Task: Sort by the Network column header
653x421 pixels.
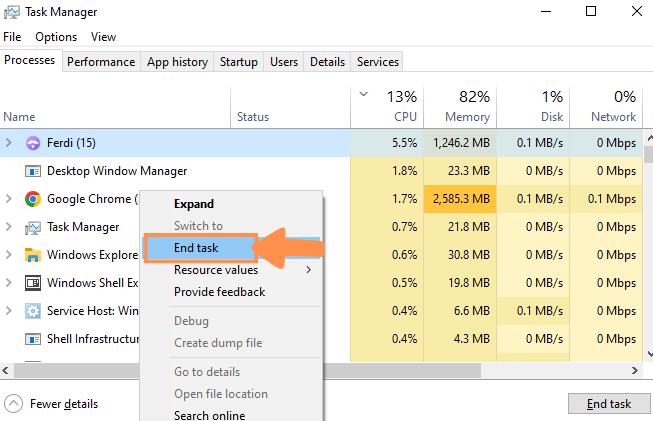Action: tap(606, 107)
